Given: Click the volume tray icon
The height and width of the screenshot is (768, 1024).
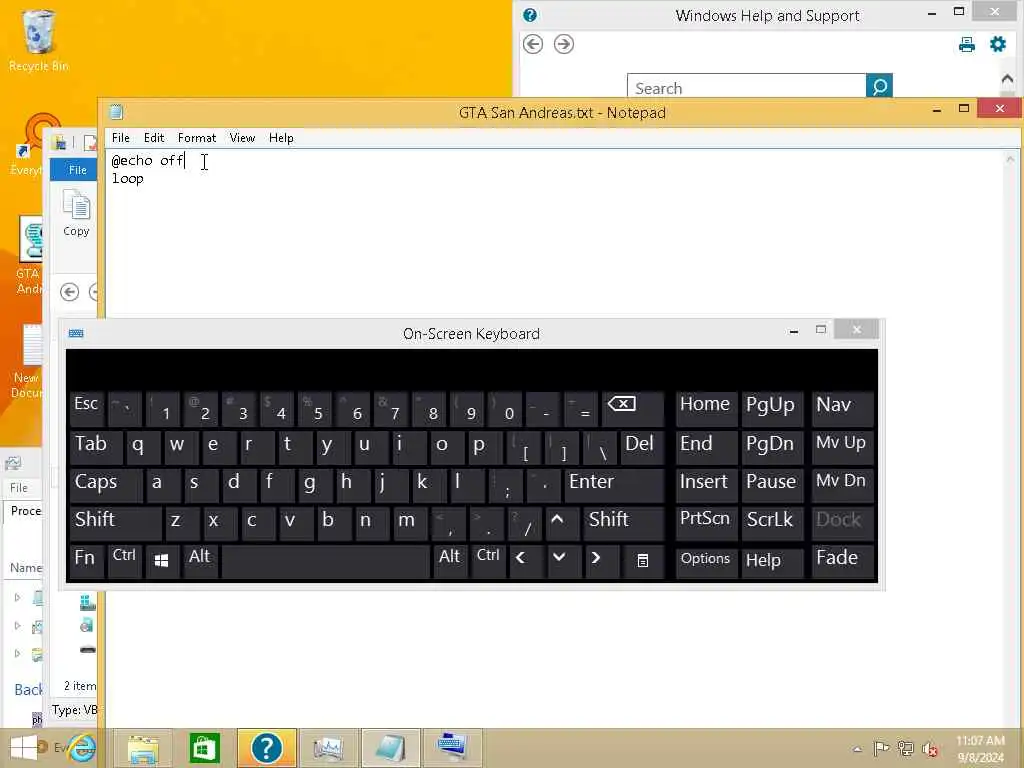Looking at the screenshot, I should (x=930, y=749).
